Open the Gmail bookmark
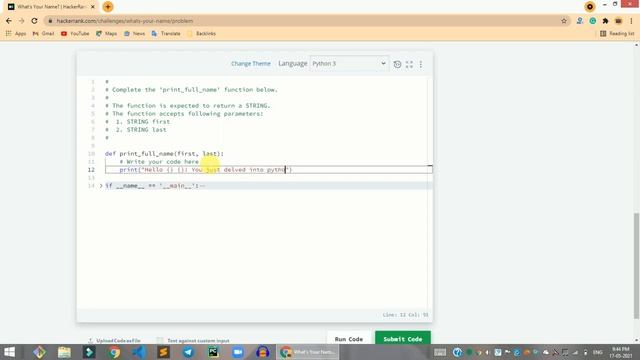 click(43, 33)
